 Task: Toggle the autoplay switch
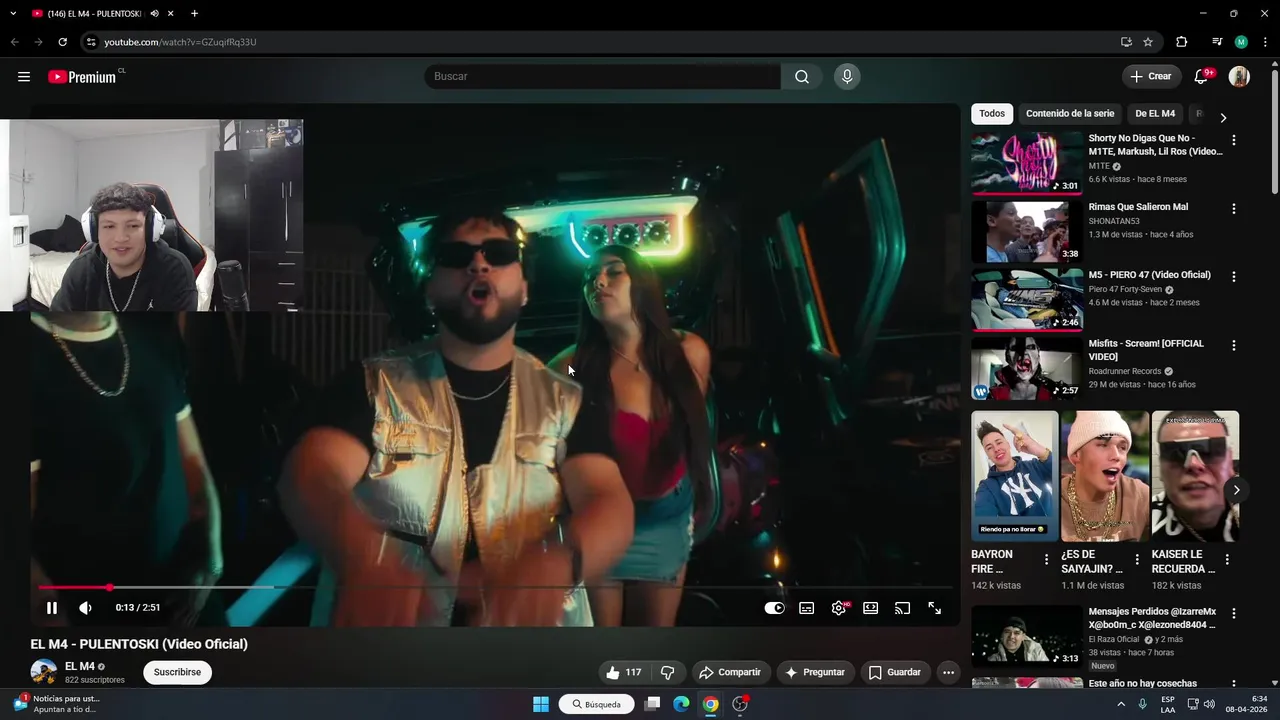(775, 608)
